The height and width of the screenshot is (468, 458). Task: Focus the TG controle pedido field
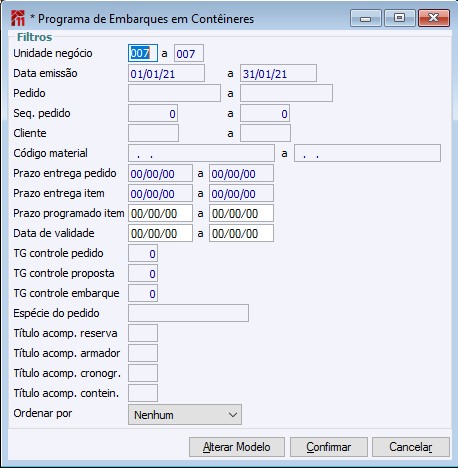coord(143,253)
